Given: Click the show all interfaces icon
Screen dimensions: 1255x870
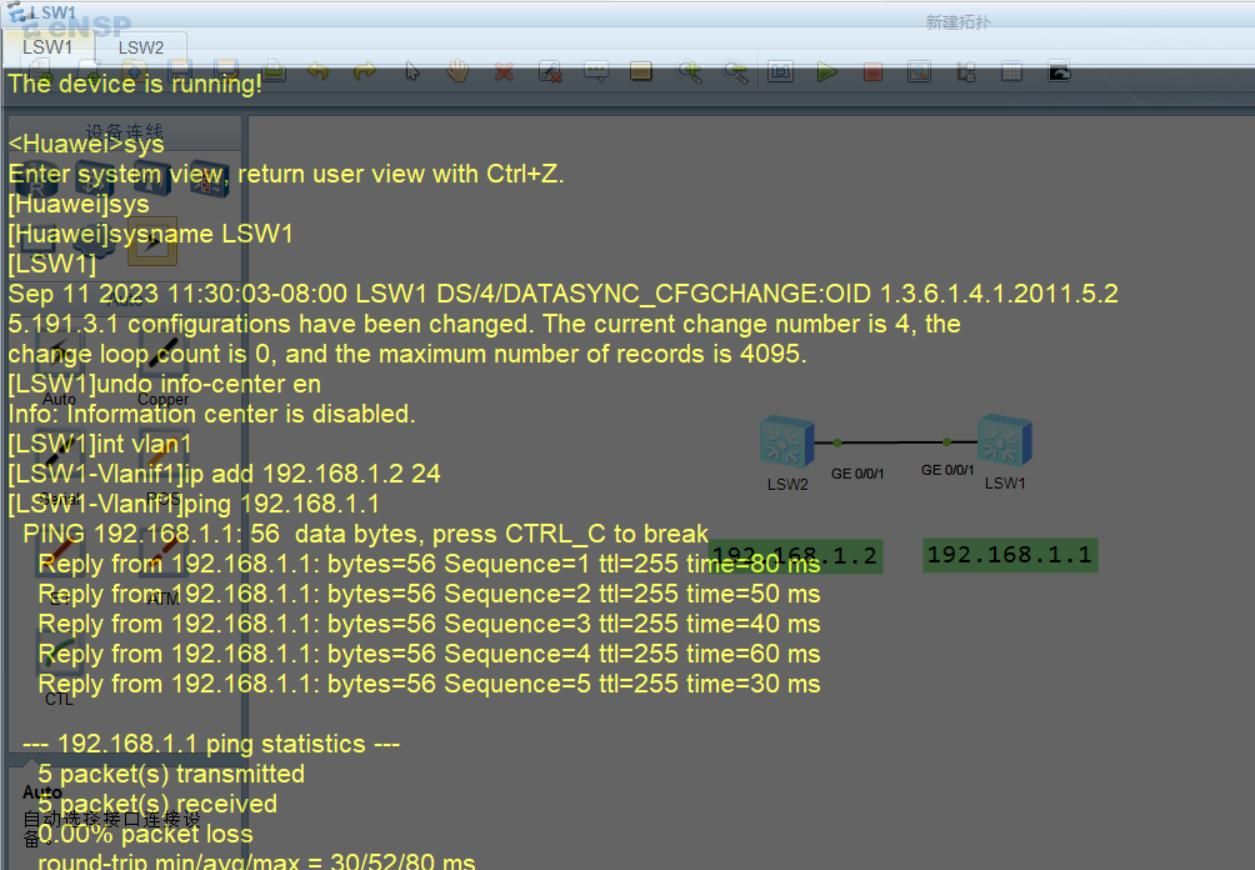Looking at the screenshot, I should pos(966,72).
